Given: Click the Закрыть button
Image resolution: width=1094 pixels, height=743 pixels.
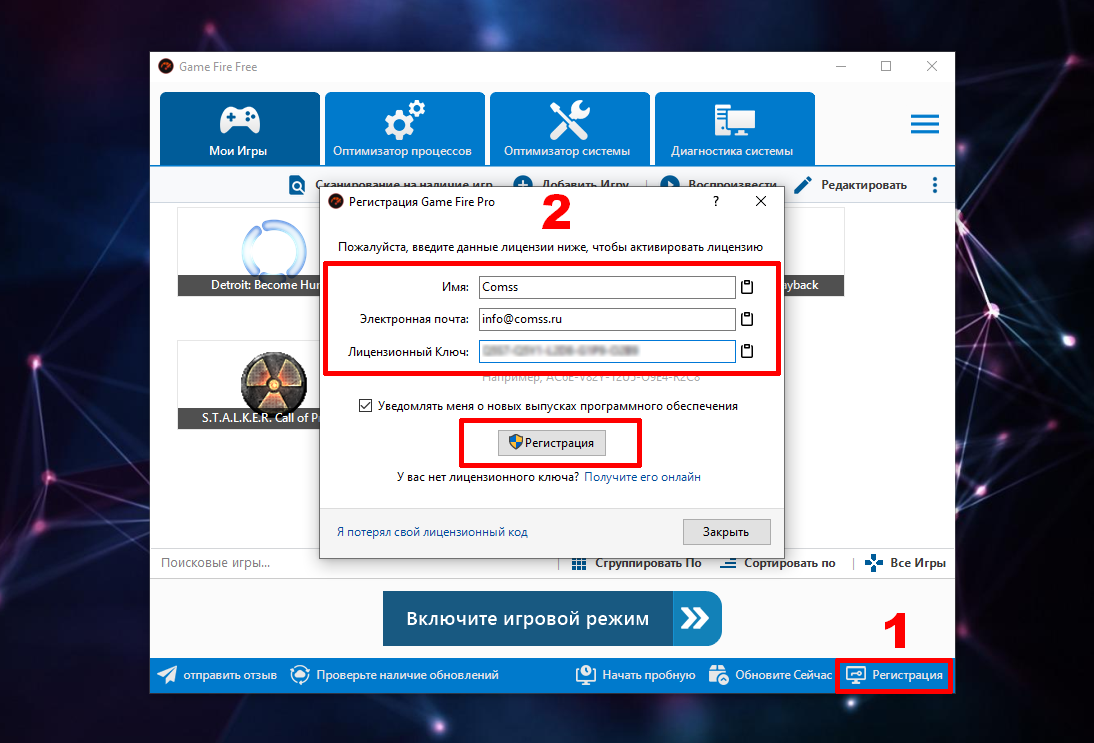Looking at the screenshot, I should pyautogui.click(x=726, y=532).
